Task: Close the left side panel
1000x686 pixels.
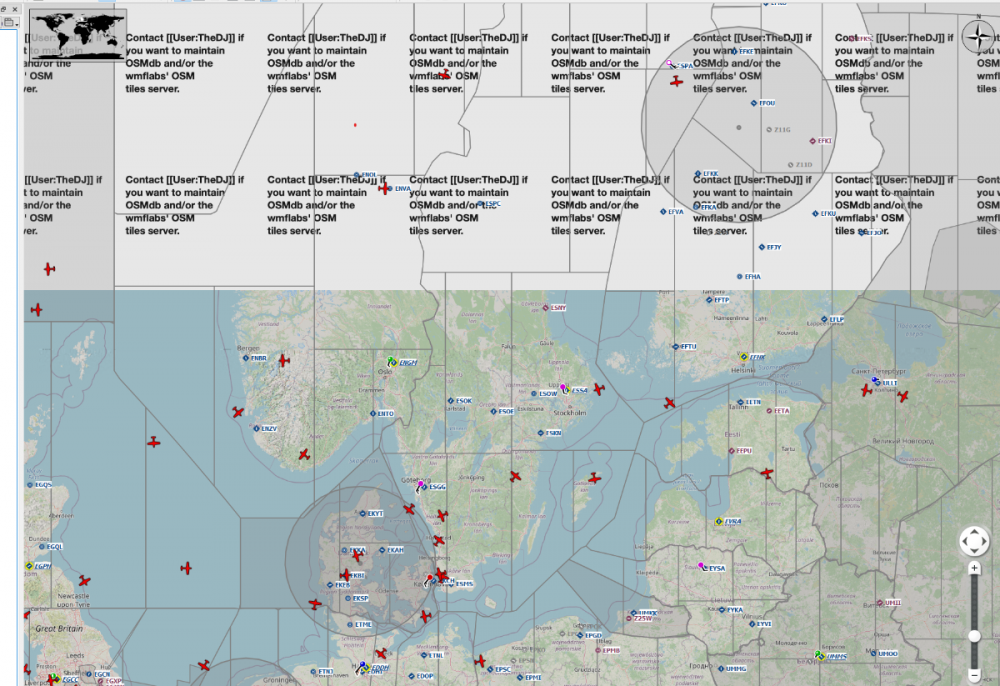Action: click(x=14, y=8)
